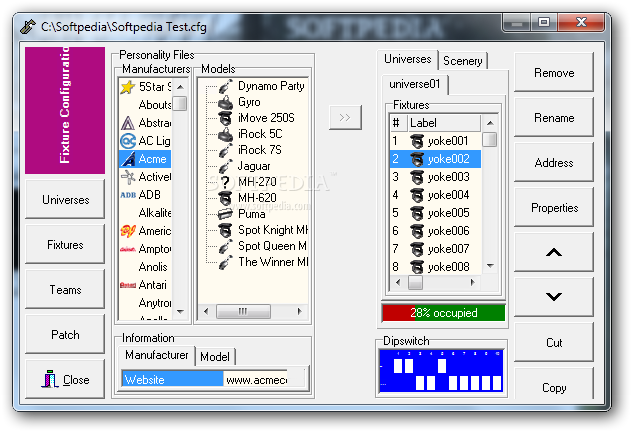This screenshot has width=632, height=432.
Task: Click the Close button with exit icon
Action: pos(65,380)
